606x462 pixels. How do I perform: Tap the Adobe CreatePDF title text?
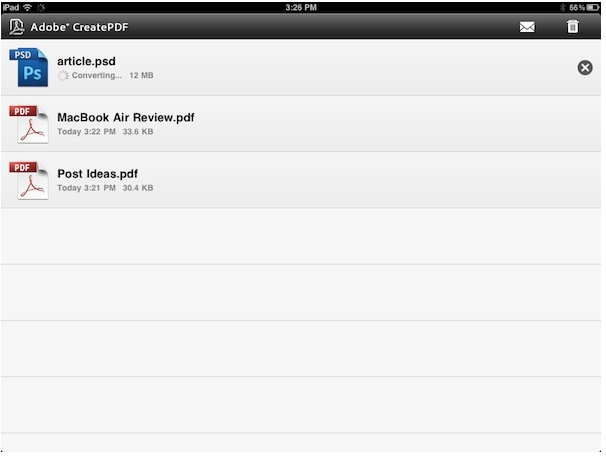point(79,27)
